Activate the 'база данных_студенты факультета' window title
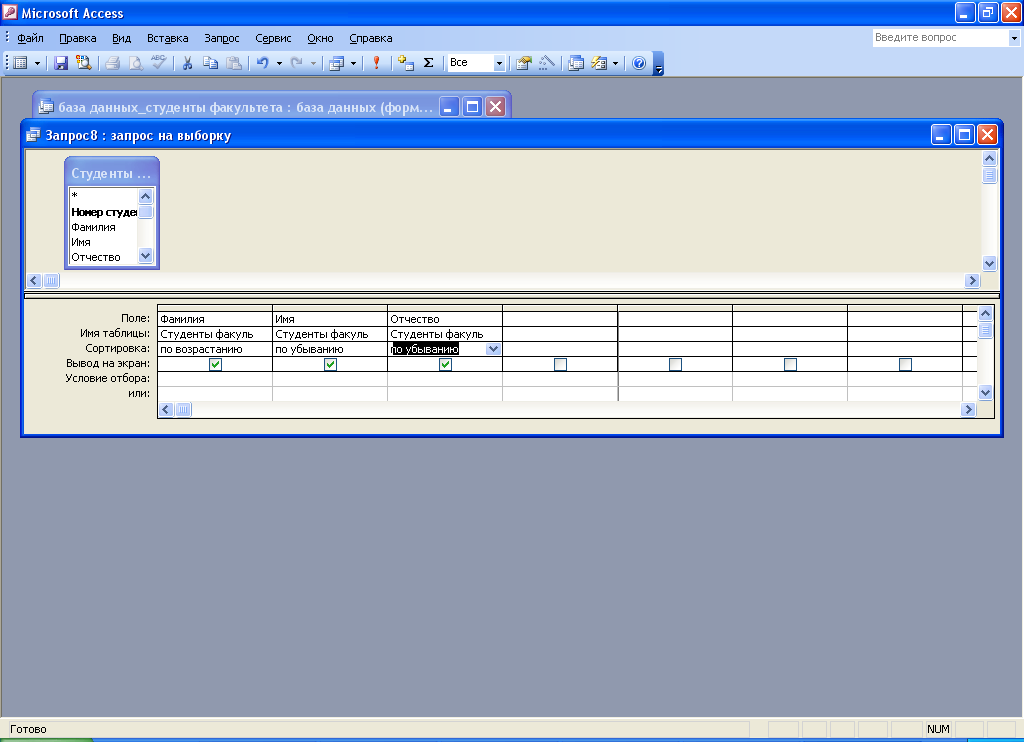Image resolution: width=1024 pixels, height=742 pixels. [245, 107]
